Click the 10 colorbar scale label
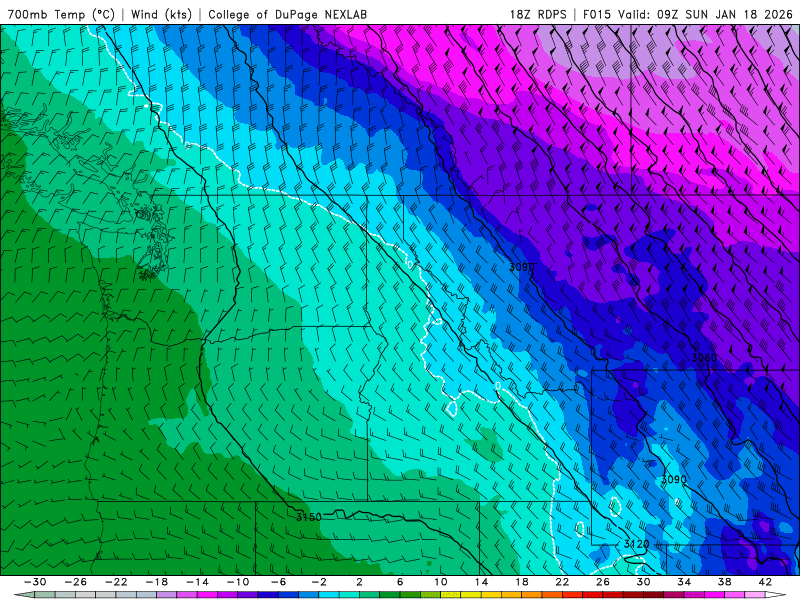 441,582
